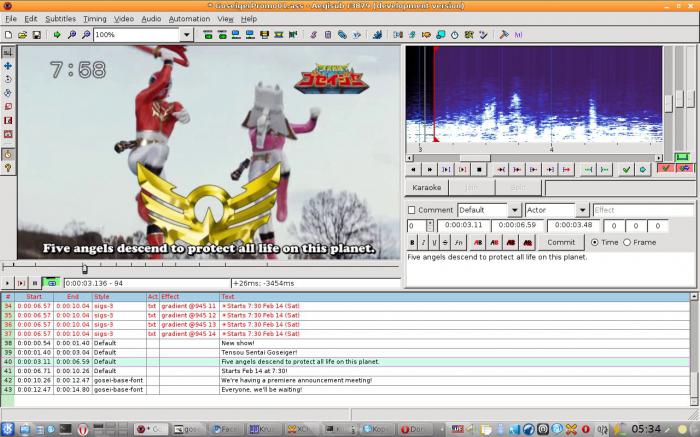
Task: Click the audio next line button
Action: click(429, 170)
